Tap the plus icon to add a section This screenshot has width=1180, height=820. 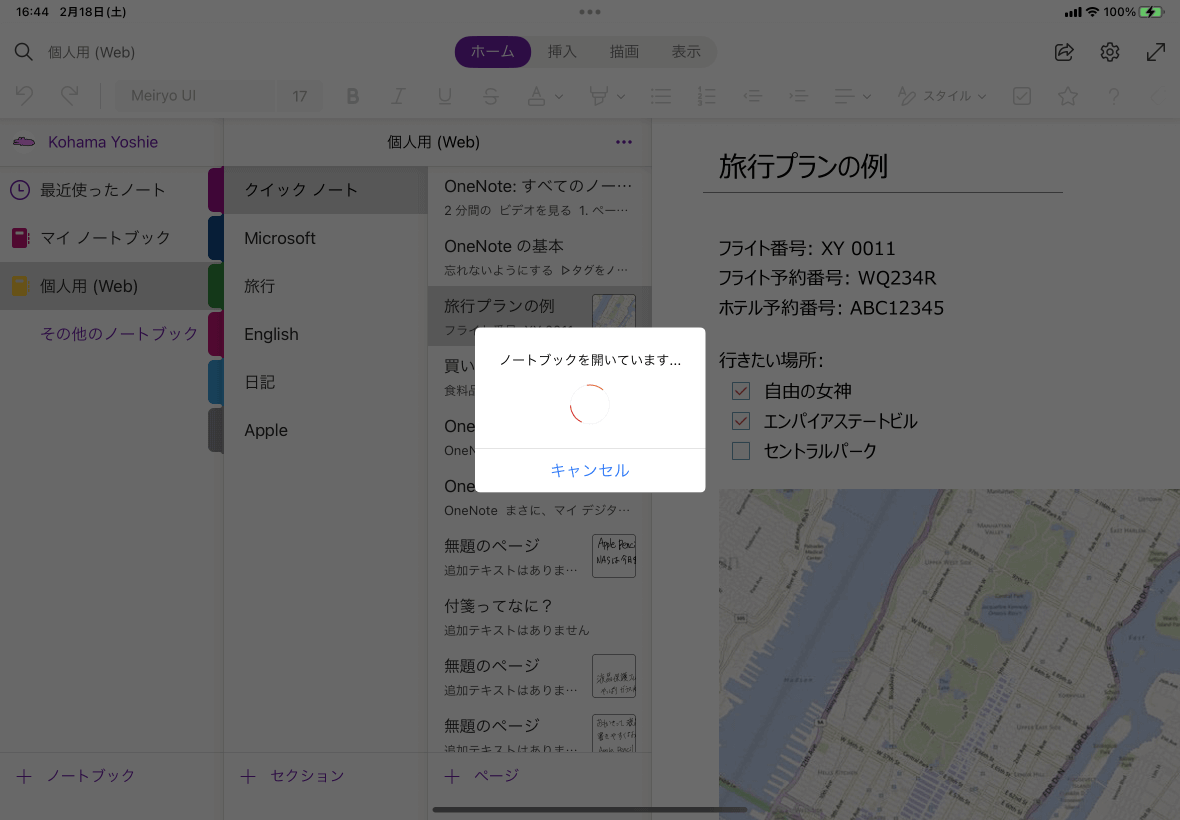(248, 776)
